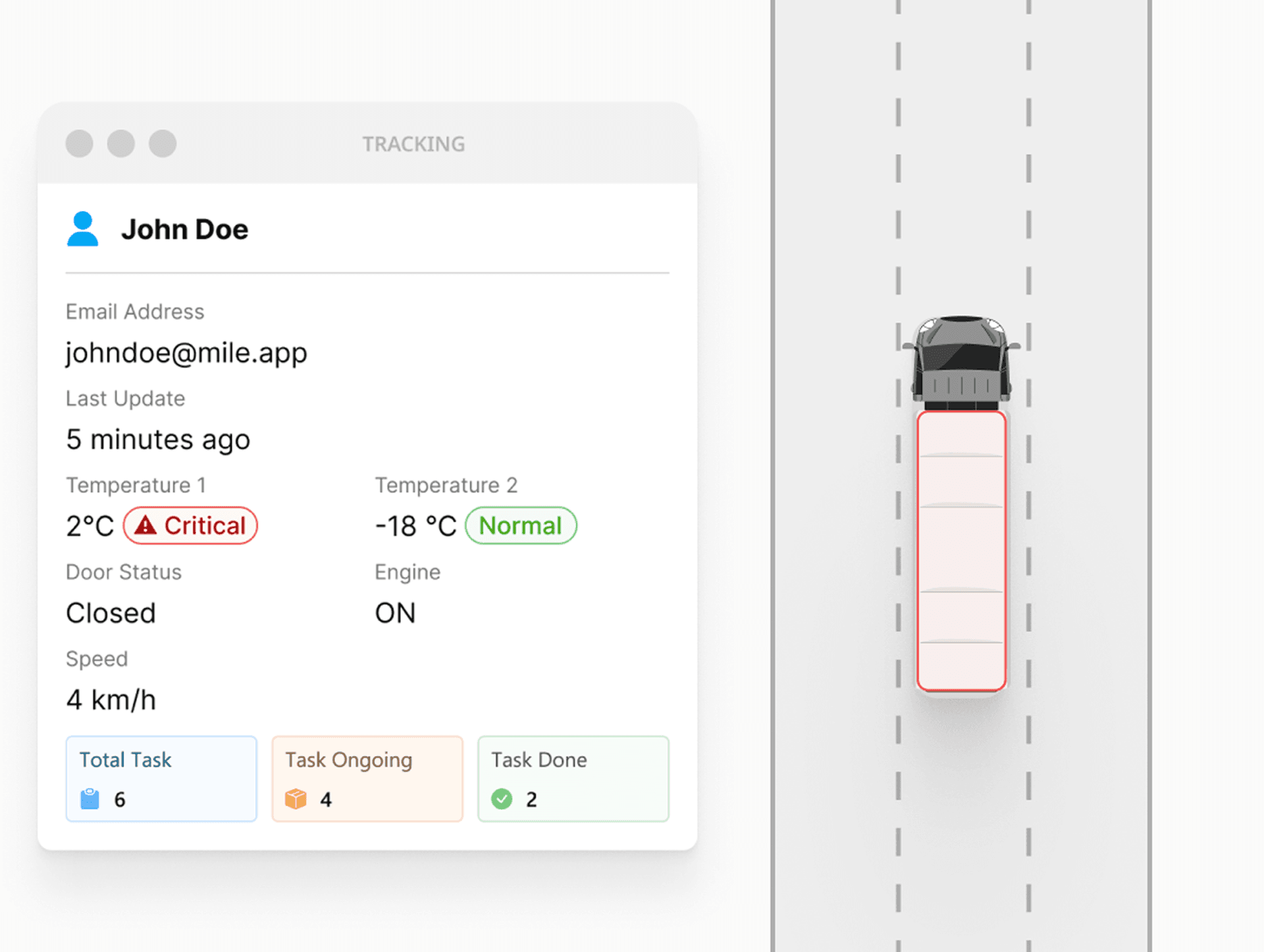Click the Engine ON status value
This screenshot has height=952, width=1264.
395,613
